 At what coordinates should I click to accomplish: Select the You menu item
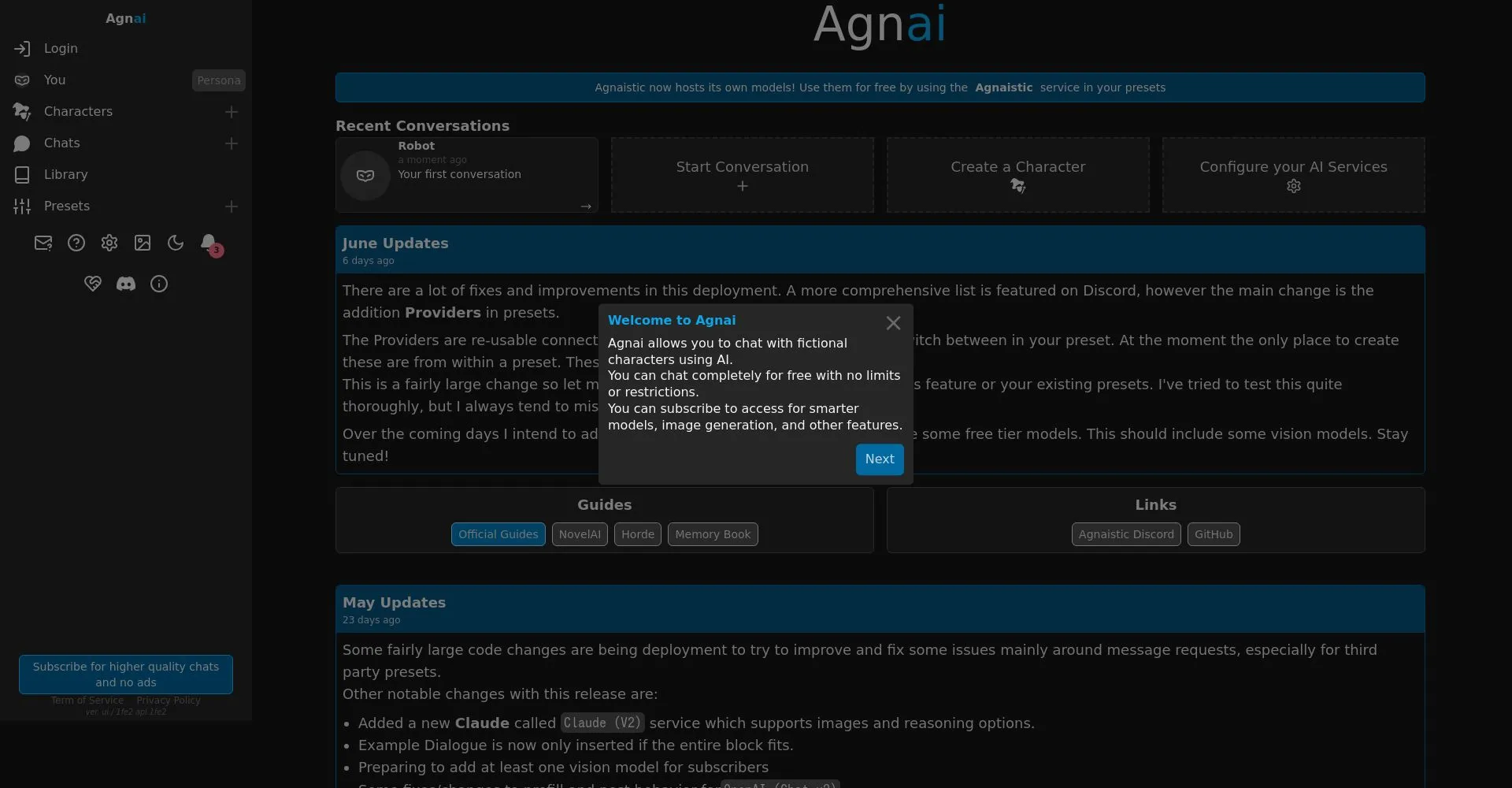(x=54, y=80)
